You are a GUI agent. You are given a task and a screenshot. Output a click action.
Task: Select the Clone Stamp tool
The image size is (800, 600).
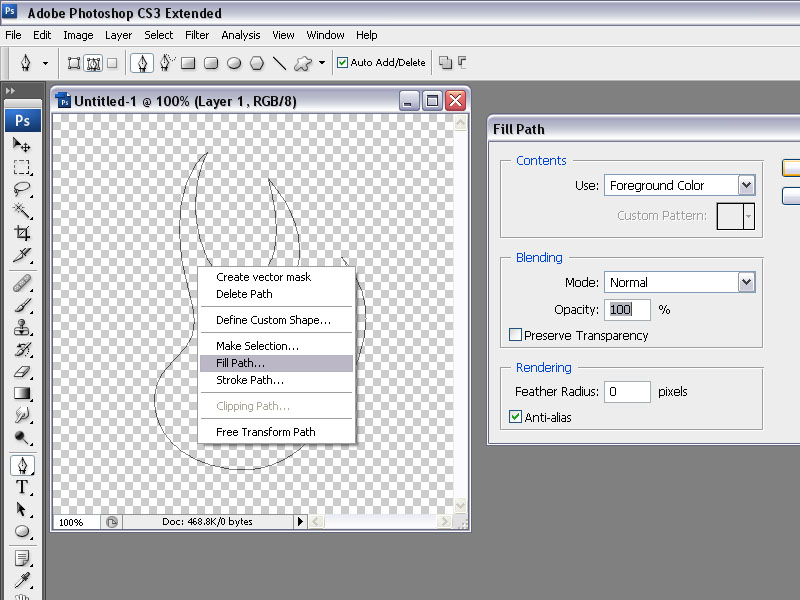pos(21,327)
